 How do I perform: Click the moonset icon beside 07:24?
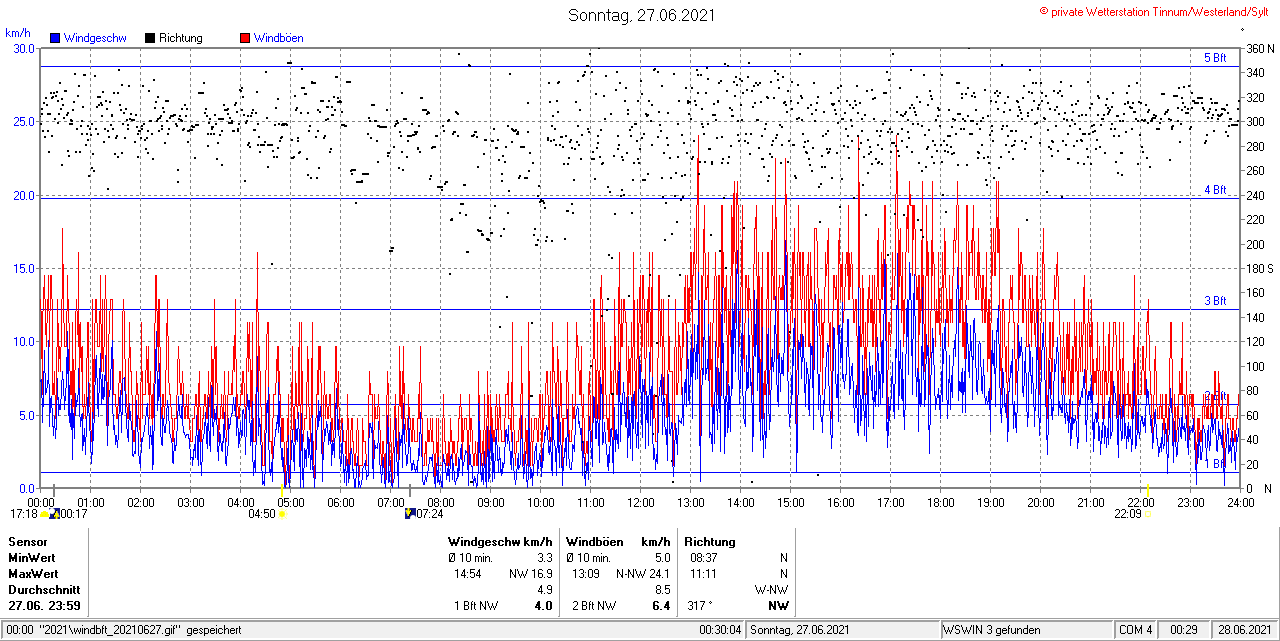tap(409, 514)
